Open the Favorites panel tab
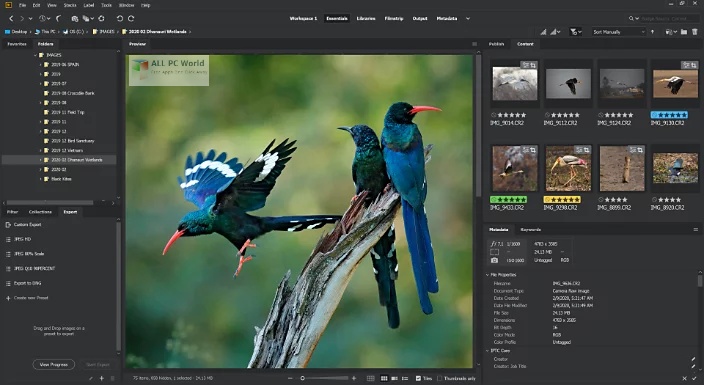The height and width of the screenshot is (385, 704). pyautogui.click(x=17, y=44)
